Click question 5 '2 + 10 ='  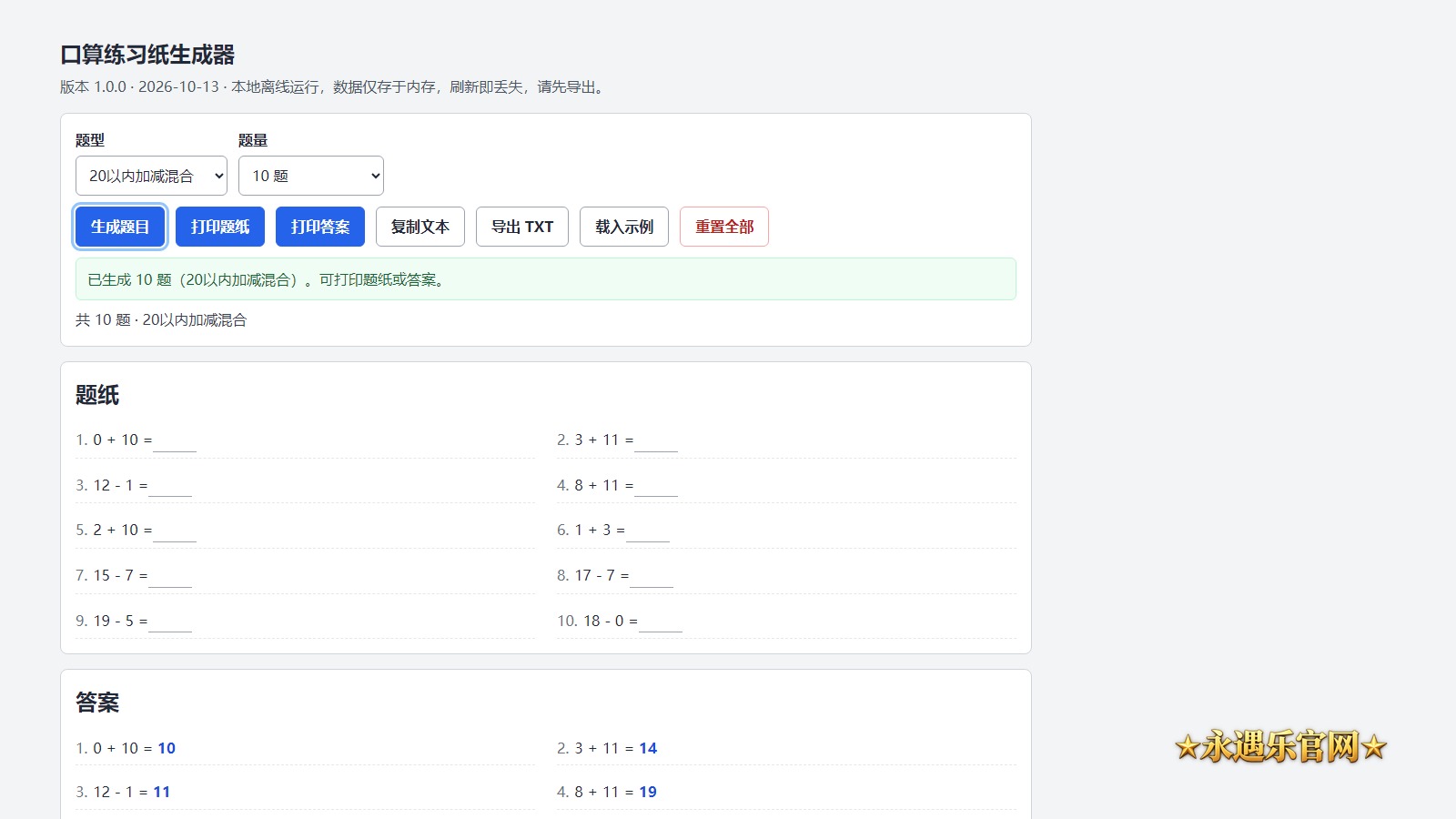tap(305, 531)
